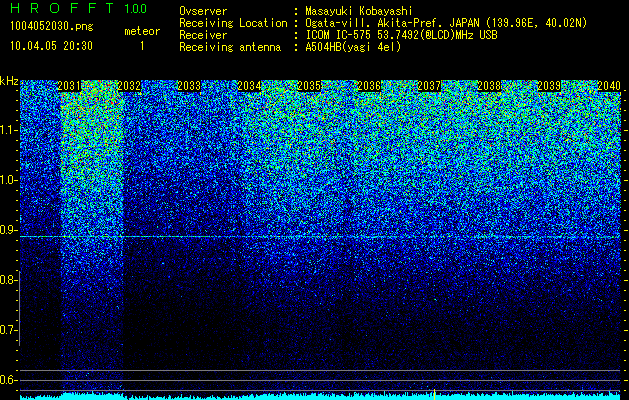
Task: Click the 0.7 frequency axis label
Action: tap(9, 330)
